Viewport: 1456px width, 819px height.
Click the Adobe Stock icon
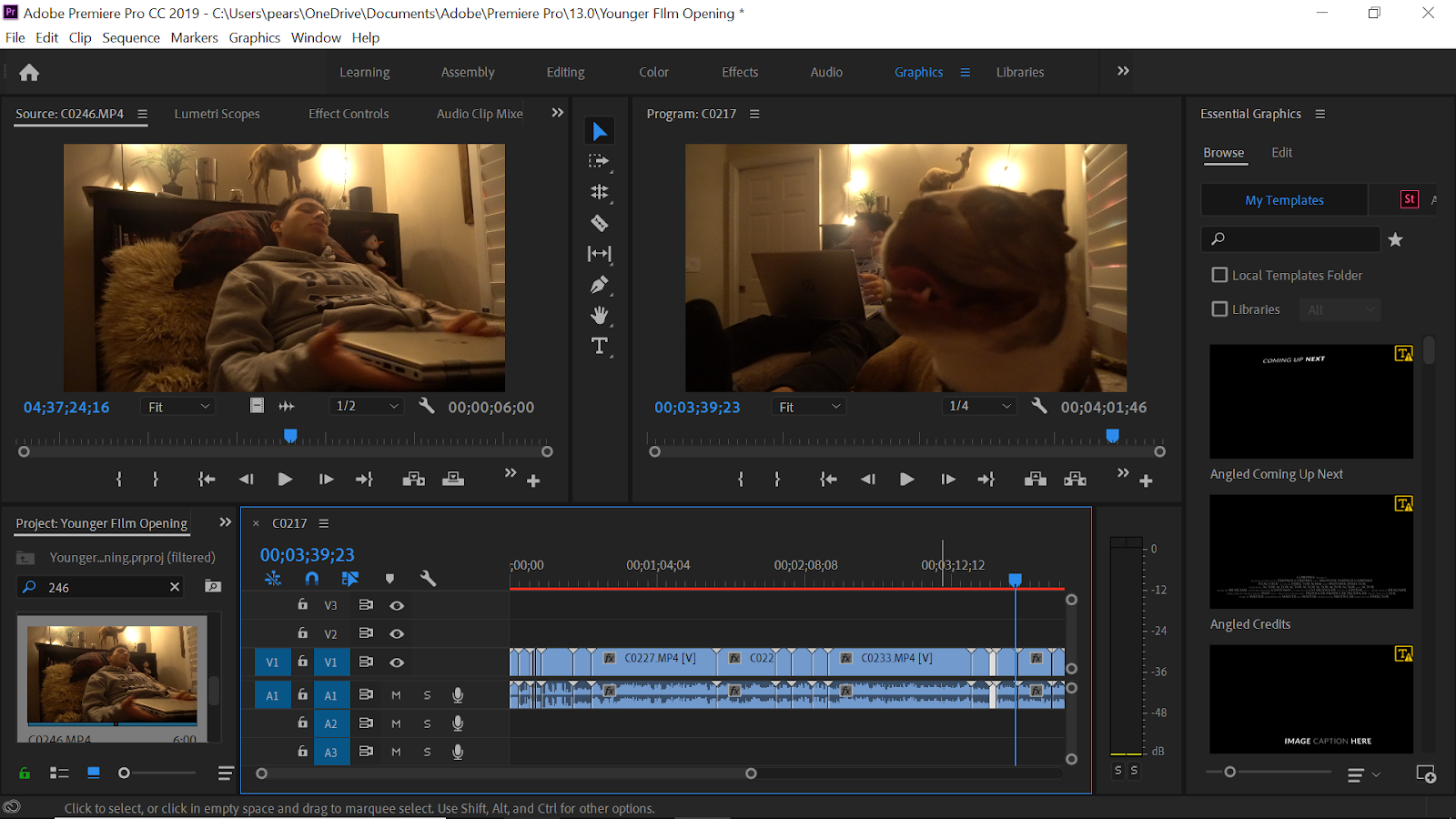[1410, 199]
